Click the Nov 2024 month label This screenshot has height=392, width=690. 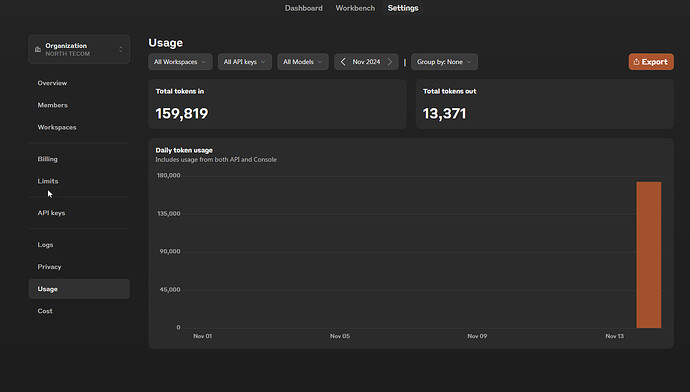tap(366, 62)
